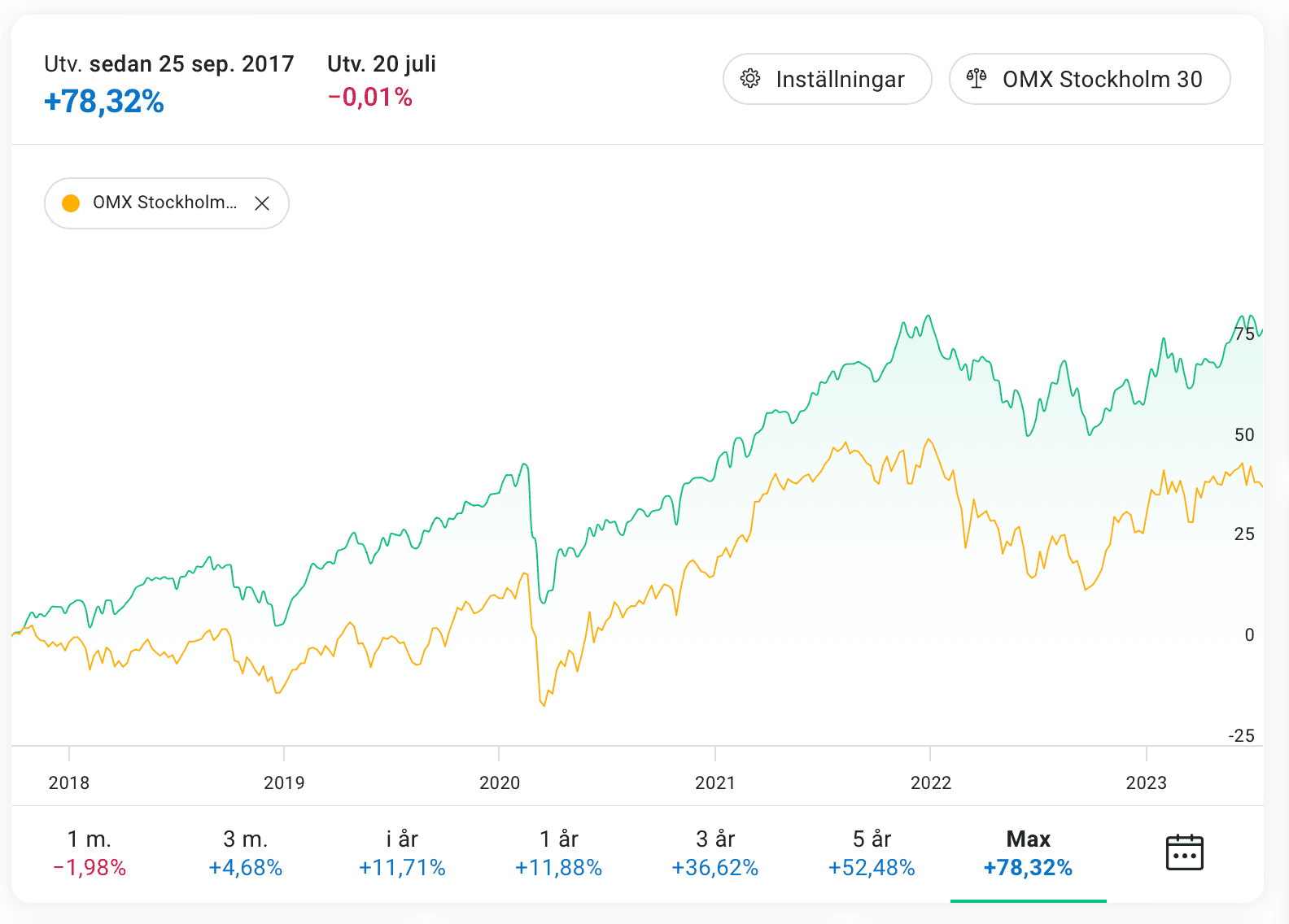Remove the OMX Stockholm comparison chip

[262, 203]
